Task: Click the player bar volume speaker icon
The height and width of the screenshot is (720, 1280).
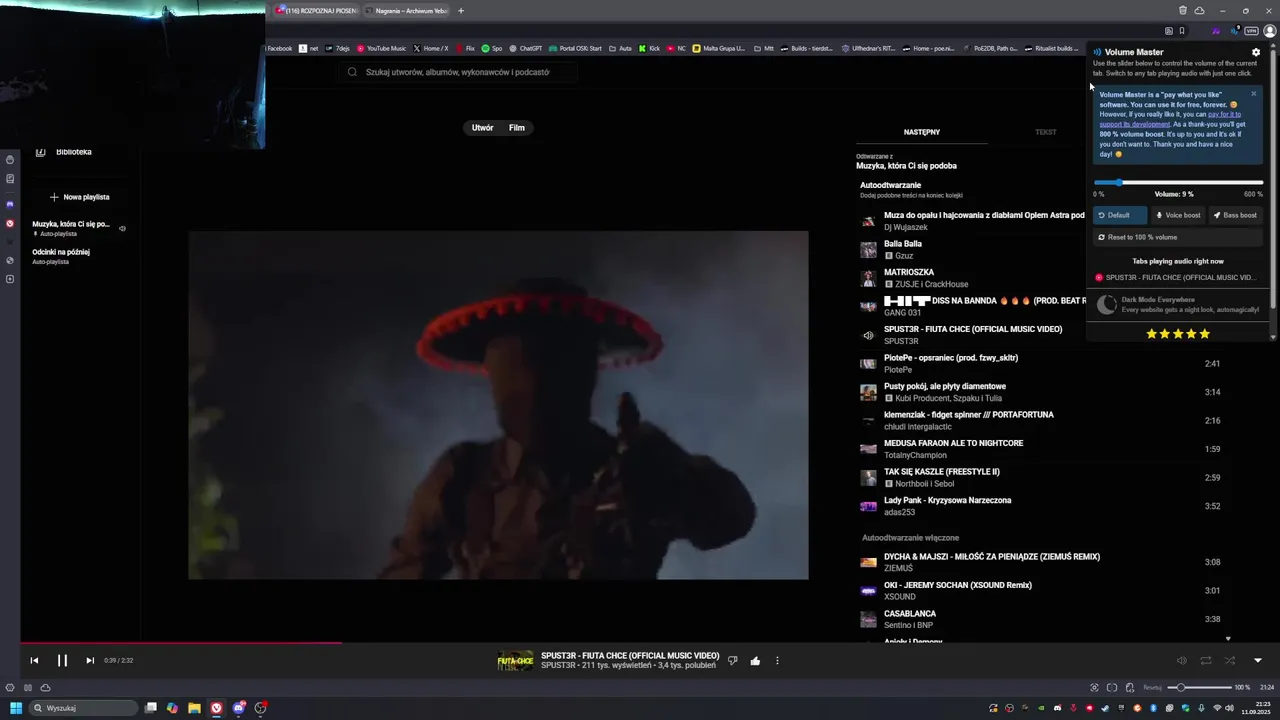Action: tap(1181, 660)
